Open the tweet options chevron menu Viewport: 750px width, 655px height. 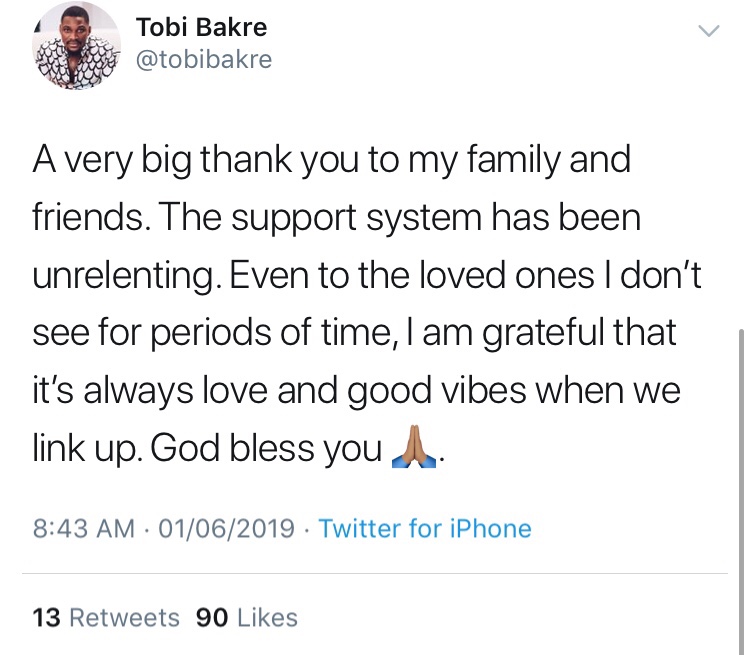[708, 32]
